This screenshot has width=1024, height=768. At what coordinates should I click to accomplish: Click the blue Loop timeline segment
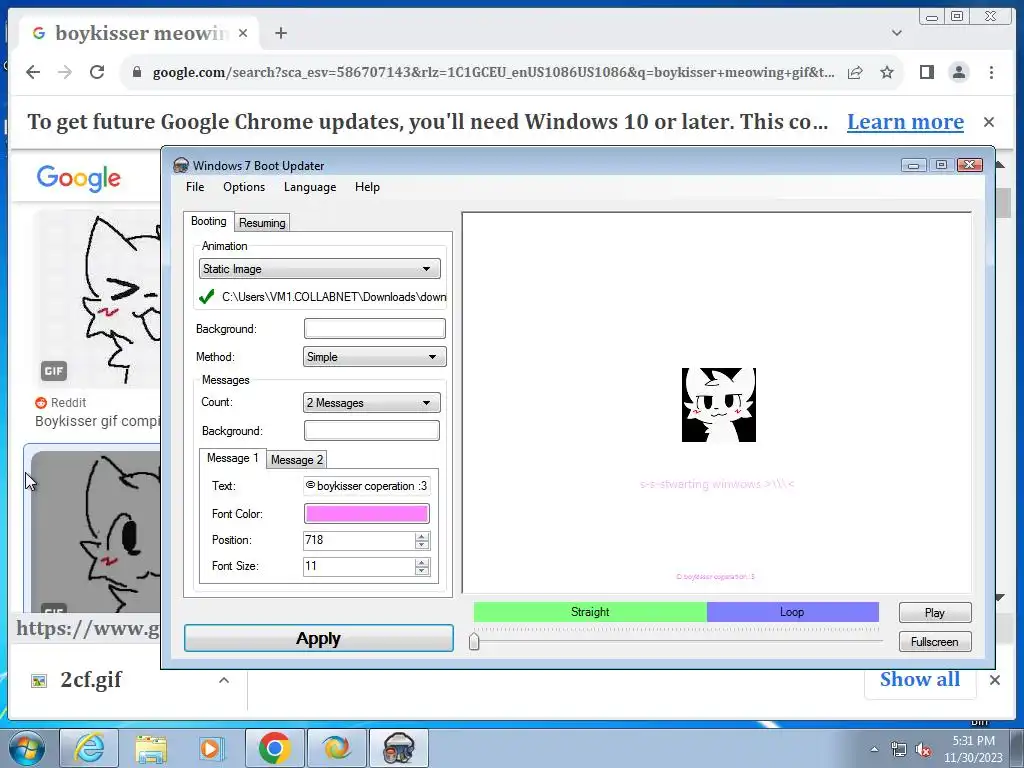pos(792,612)
